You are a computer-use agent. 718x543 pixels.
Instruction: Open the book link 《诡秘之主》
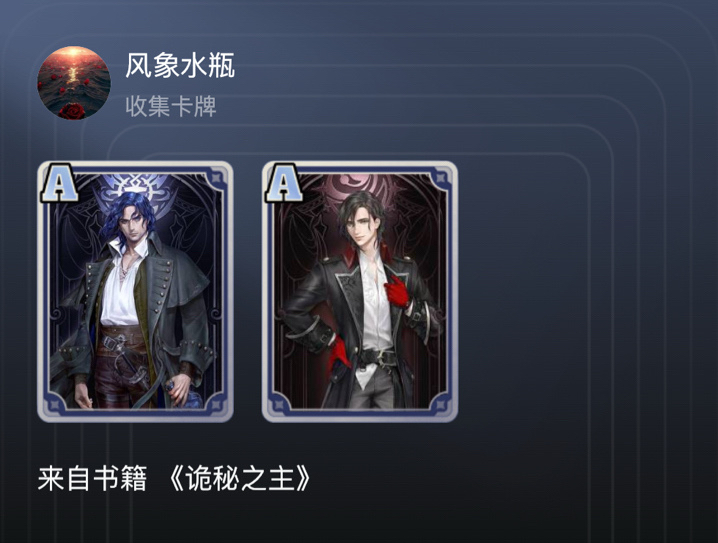click(x=239, y=478)
